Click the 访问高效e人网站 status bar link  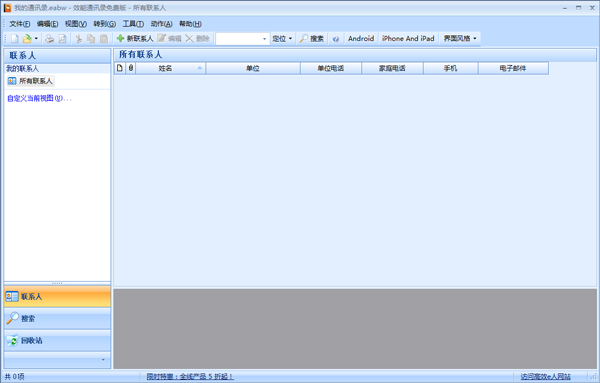[x=545, y=376]
